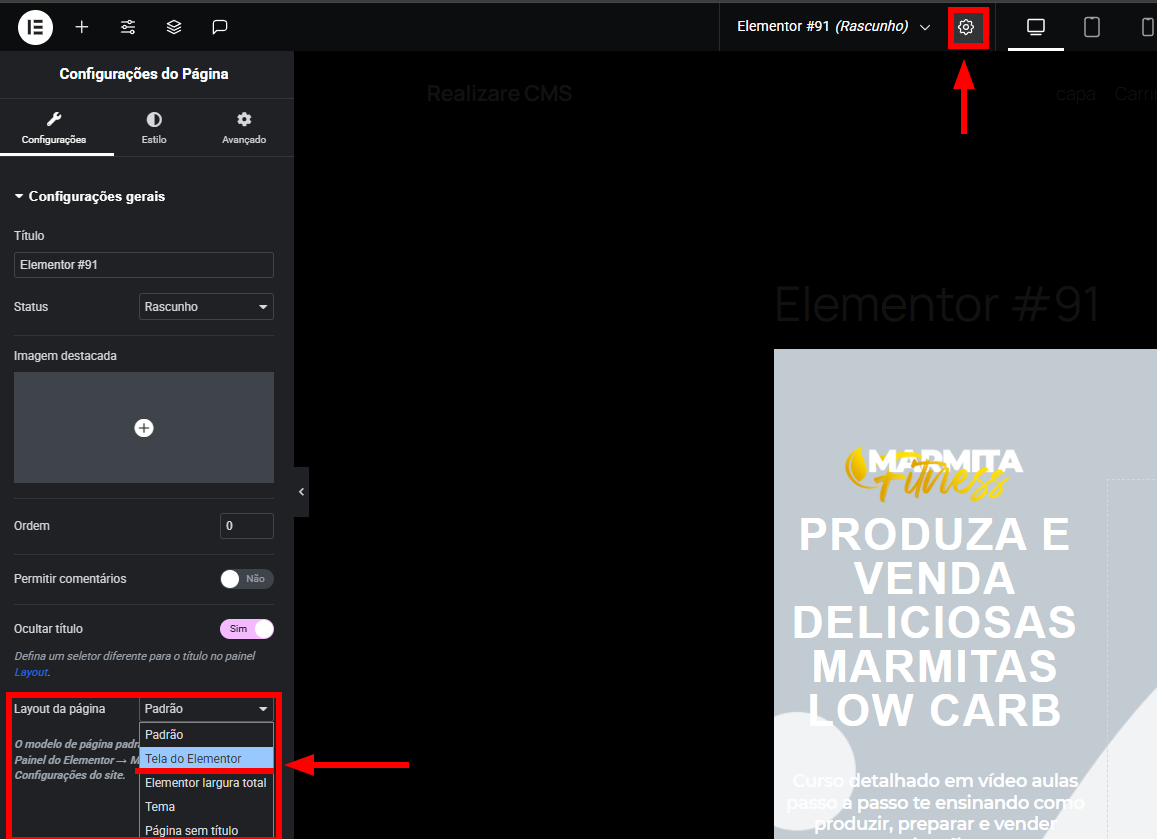This screenshot has height=839, width=1157.
Task: Select Página sem título option
Action: coord(207,830)
